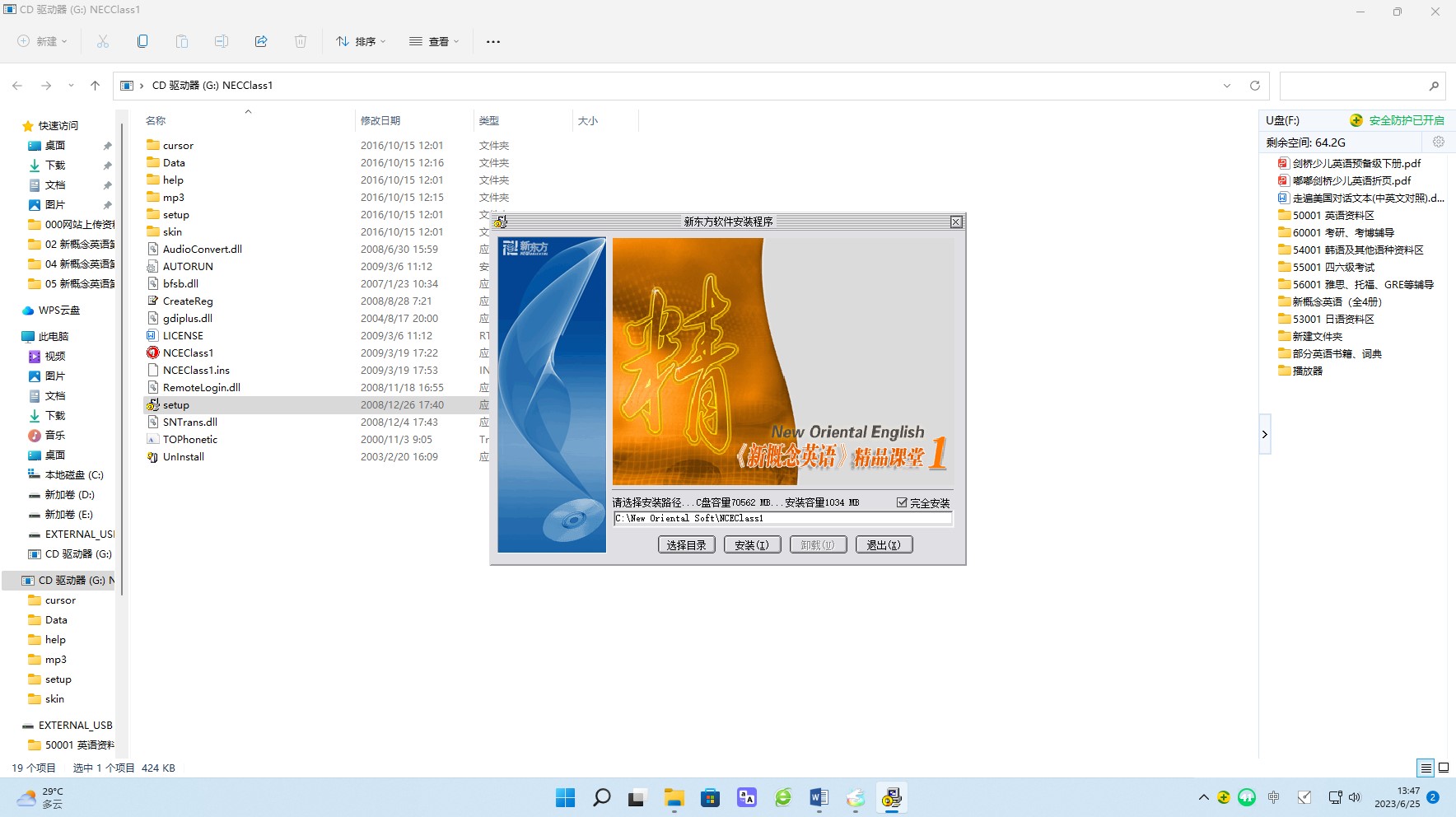Open the 新建 menu

click(x=43, y=41)
